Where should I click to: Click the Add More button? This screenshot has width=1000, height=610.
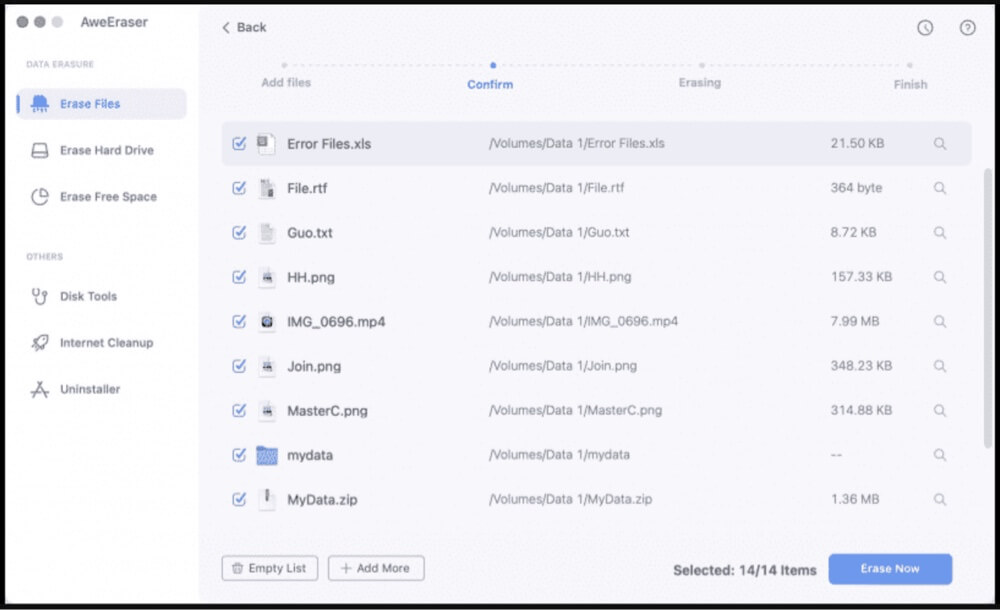376,568
